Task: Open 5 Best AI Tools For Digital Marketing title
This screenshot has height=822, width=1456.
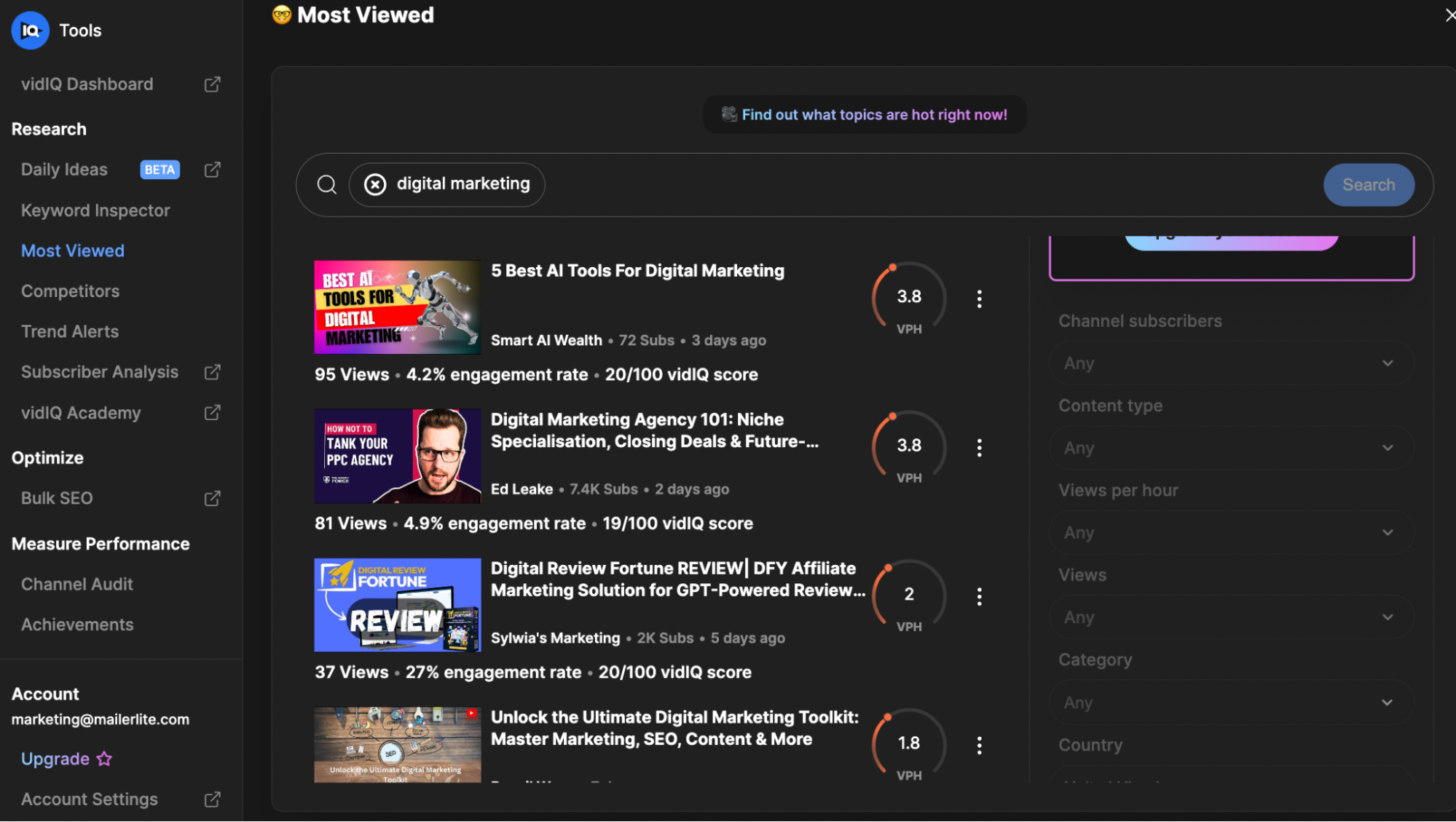Action: pos(637,271)
